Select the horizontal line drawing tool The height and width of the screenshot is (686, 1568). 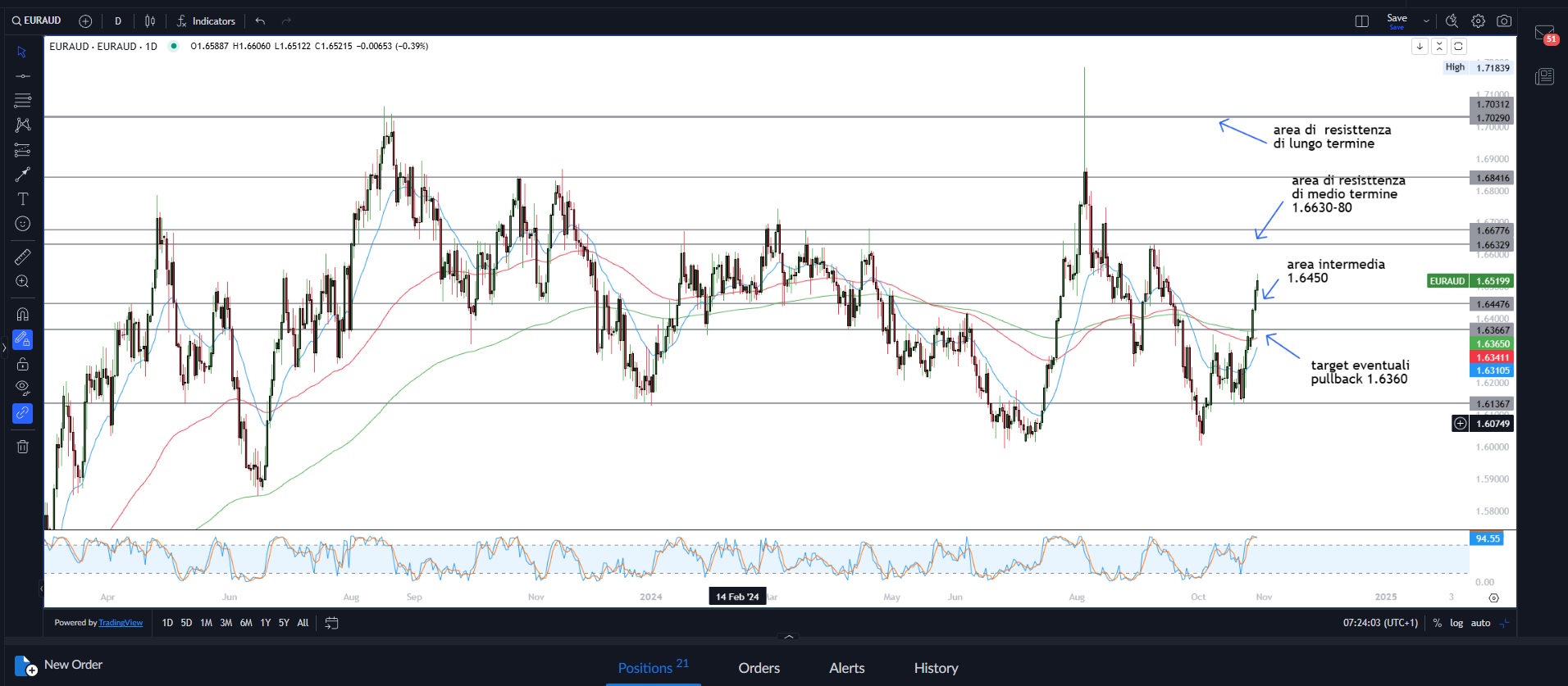tap(22, 76)
